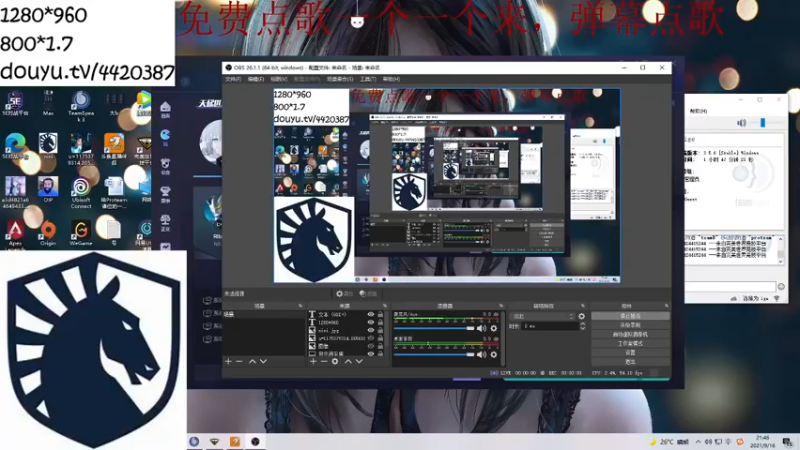Click the transition duration stepper arrows
The width and height of the screenshot is (800, 450).
point(583,326)
